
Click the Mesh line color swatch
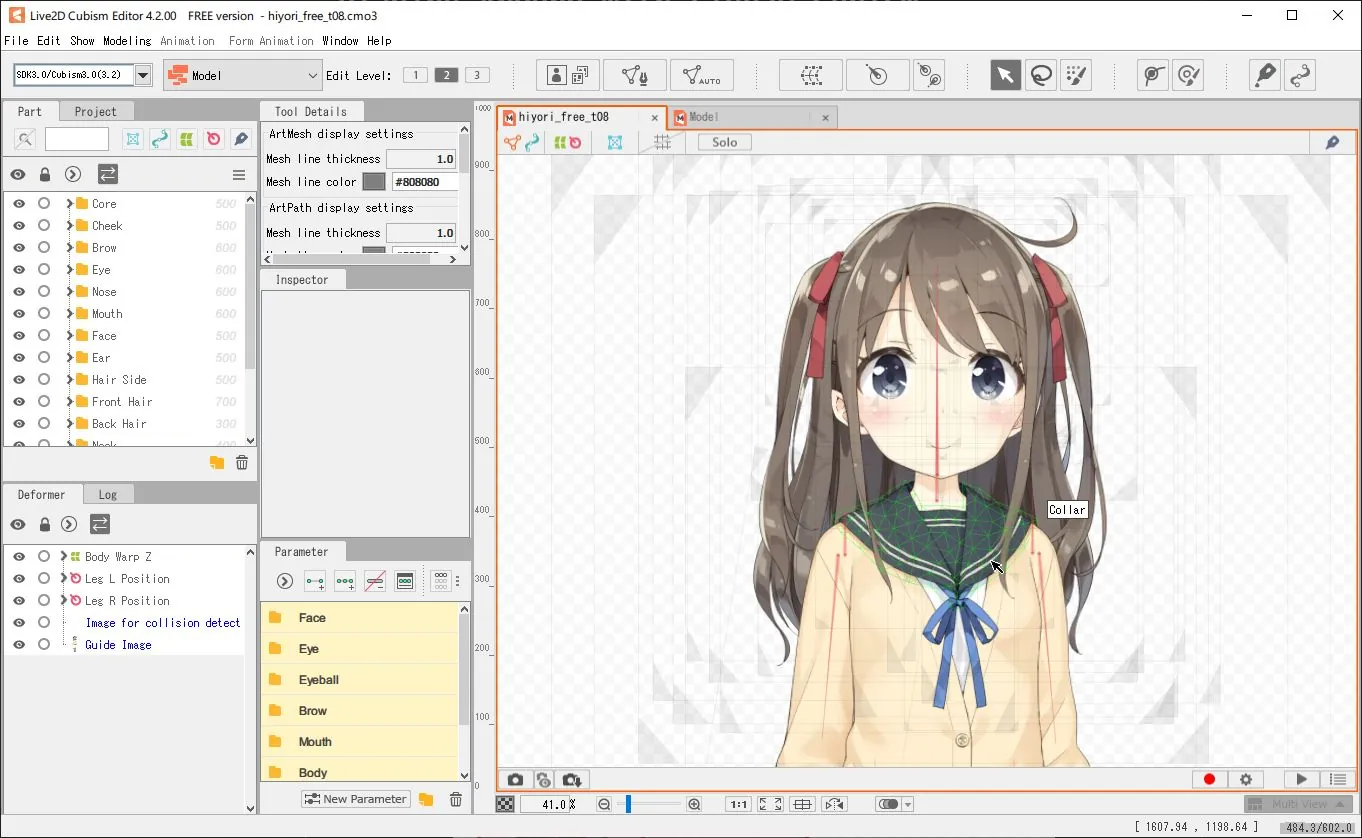coord(373,182)
